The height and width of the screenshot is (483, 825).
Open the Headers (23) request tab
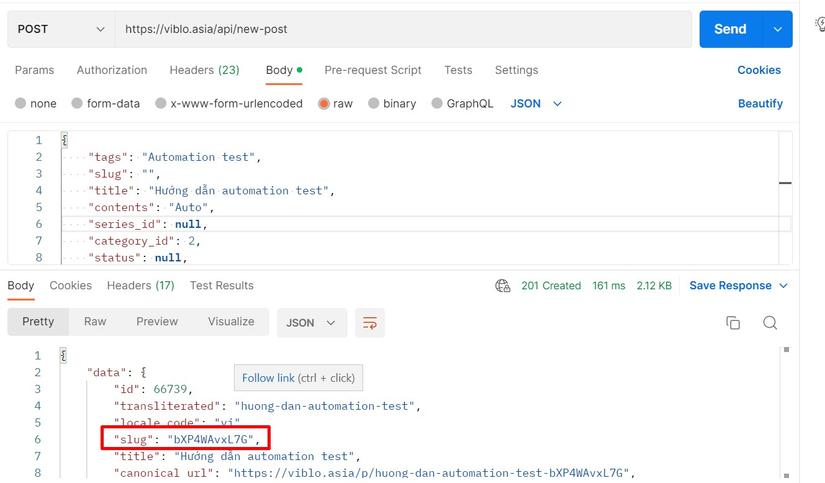[x=204, y=70]
